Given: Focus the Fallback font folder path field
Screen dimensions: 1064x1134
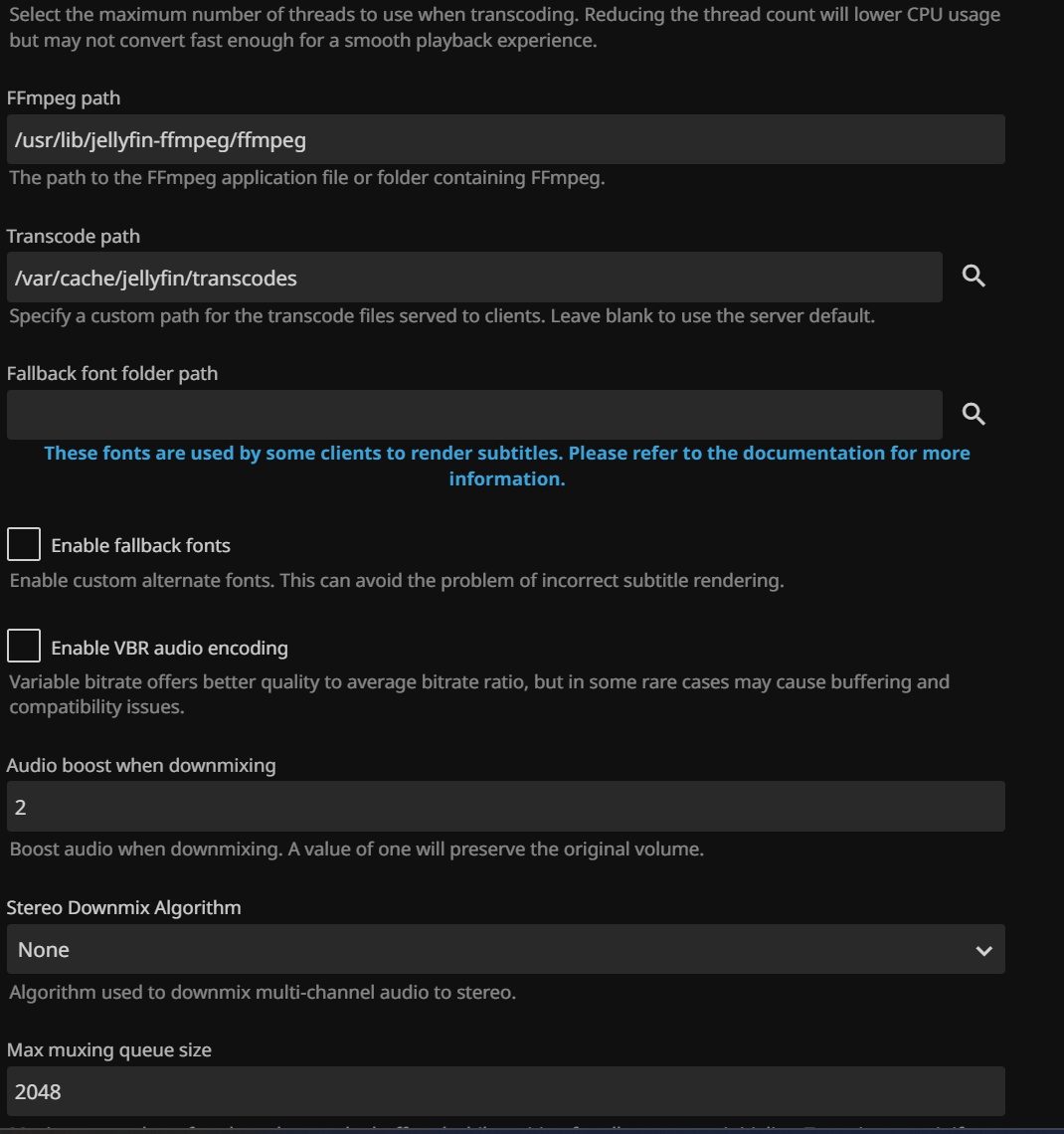Looking at the screenshot, I should (474, 415).
